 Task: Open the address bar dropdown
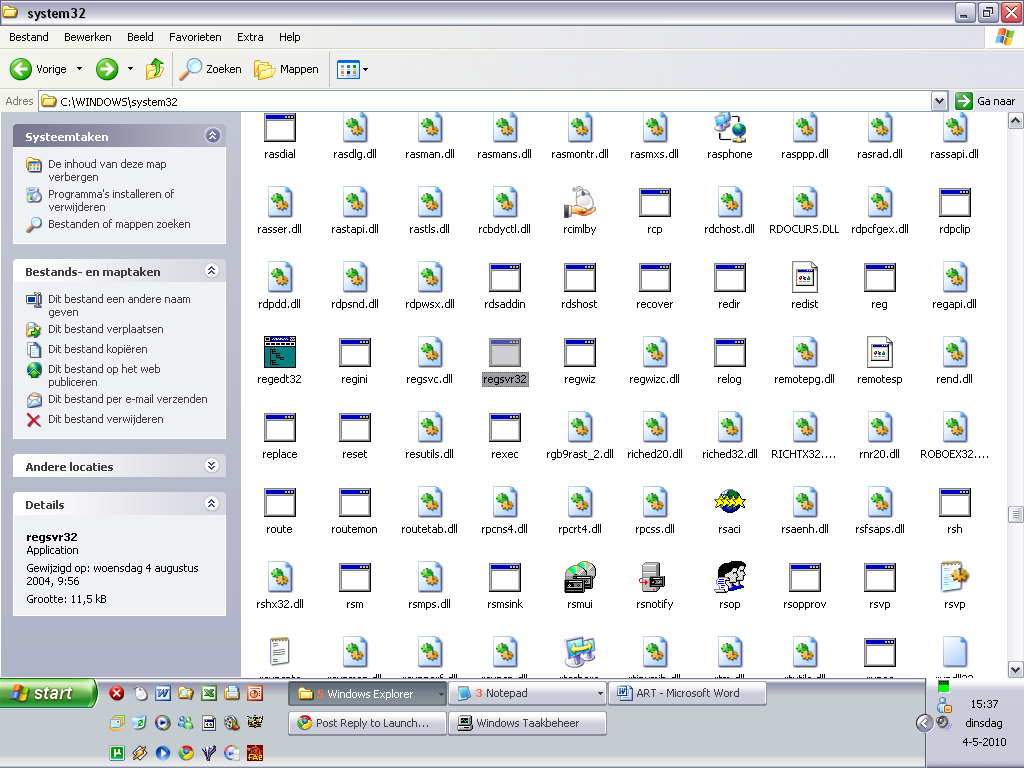pyautogui.click(x=939, y=101)
